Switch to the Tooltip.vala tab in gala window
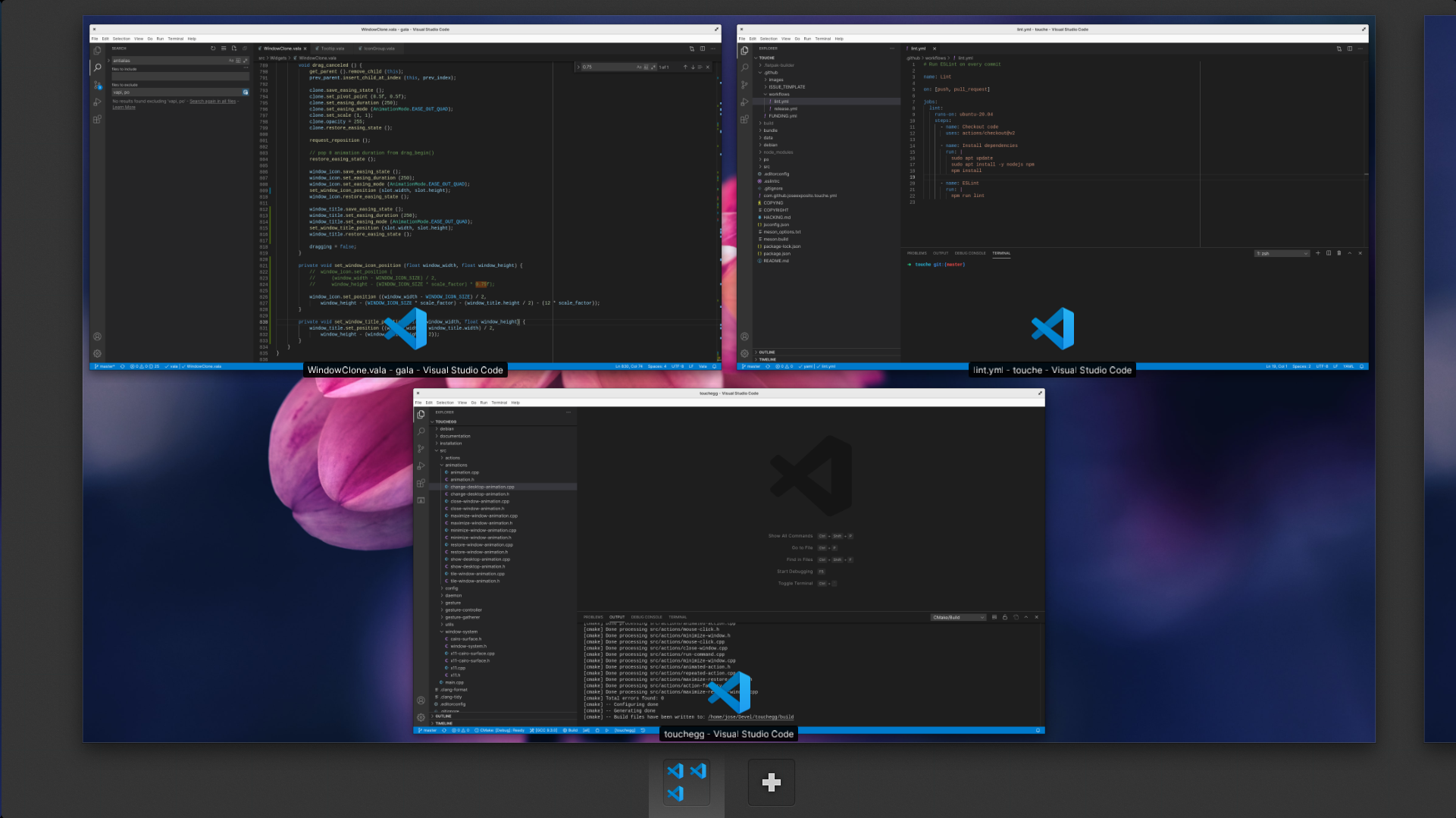This screenshot has width=1456, height=818. 332,49
